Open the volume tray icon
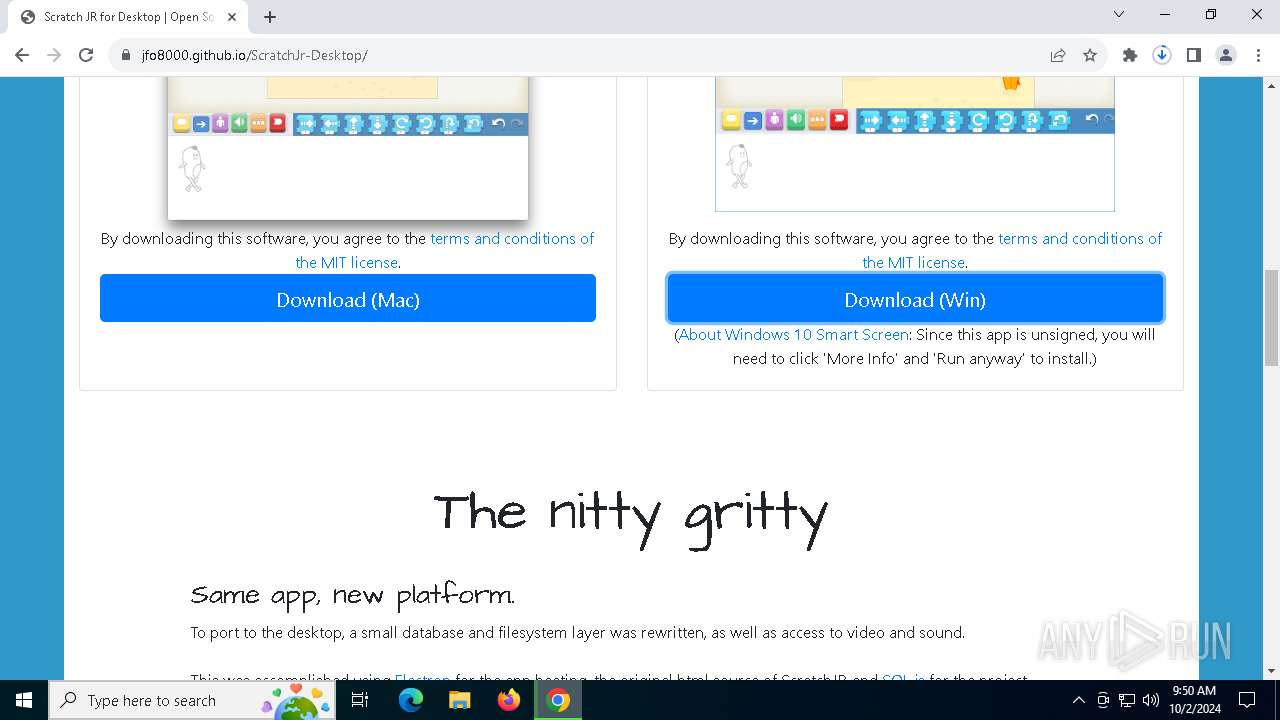The height and width of the screenshot is (720, 1280). pyautogui.click(x=1151, y=700)
